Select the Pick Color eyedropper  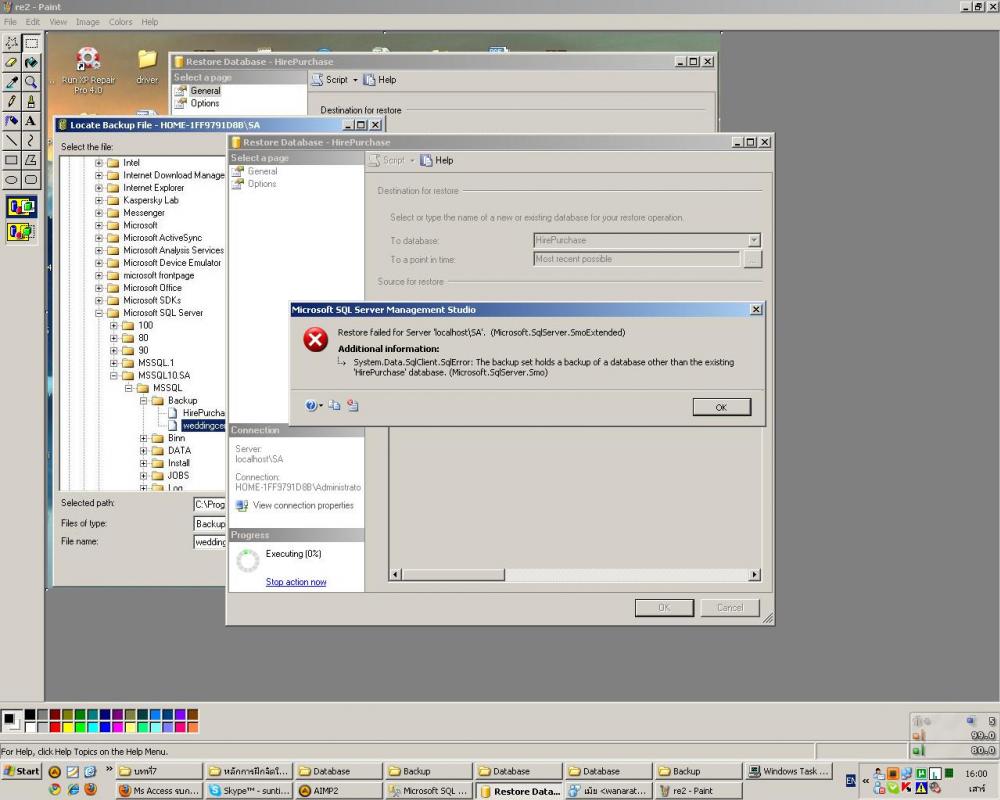pos(11,82)
